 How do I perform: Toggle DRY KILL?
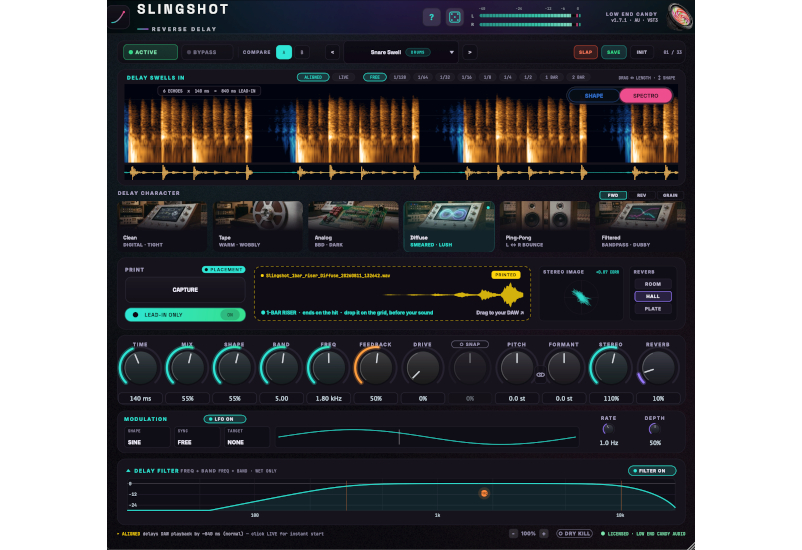[574, 534]
